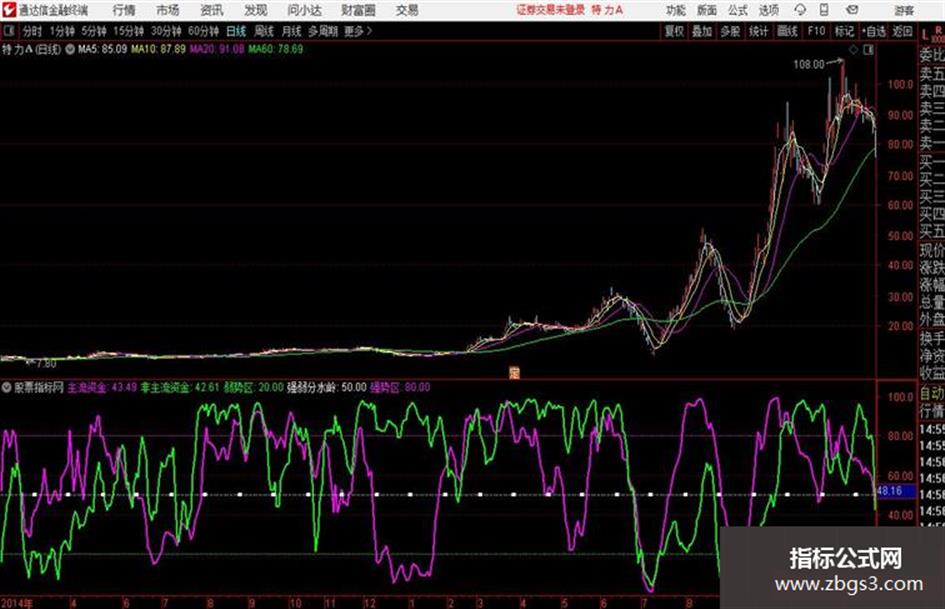Open the 行情 menu
Screen dimensions: 945x609
pyautogui.click(x=124, y=10)
